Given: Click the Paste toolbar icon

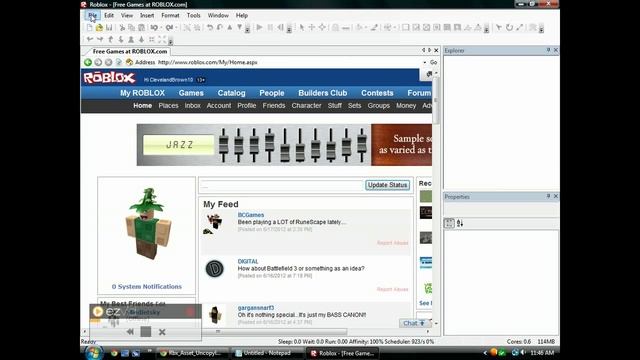Looking at the screenshot, I should click(141, 27).
